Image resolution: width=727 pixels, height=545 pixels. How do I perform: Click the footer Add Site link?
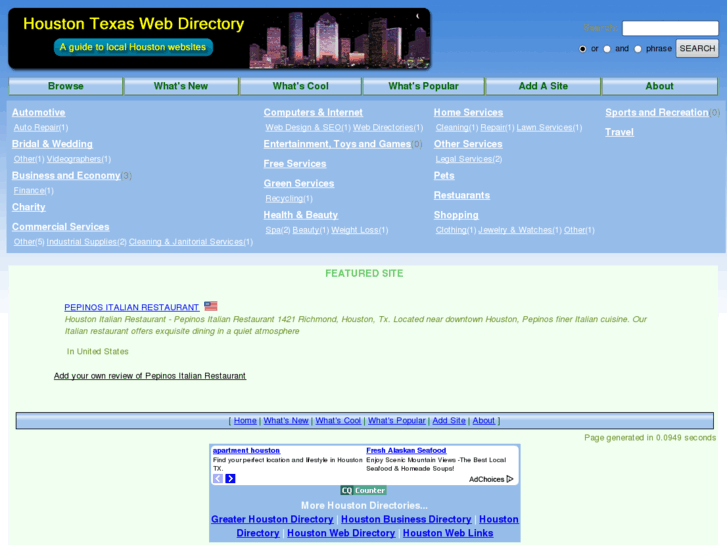[449, 421]
